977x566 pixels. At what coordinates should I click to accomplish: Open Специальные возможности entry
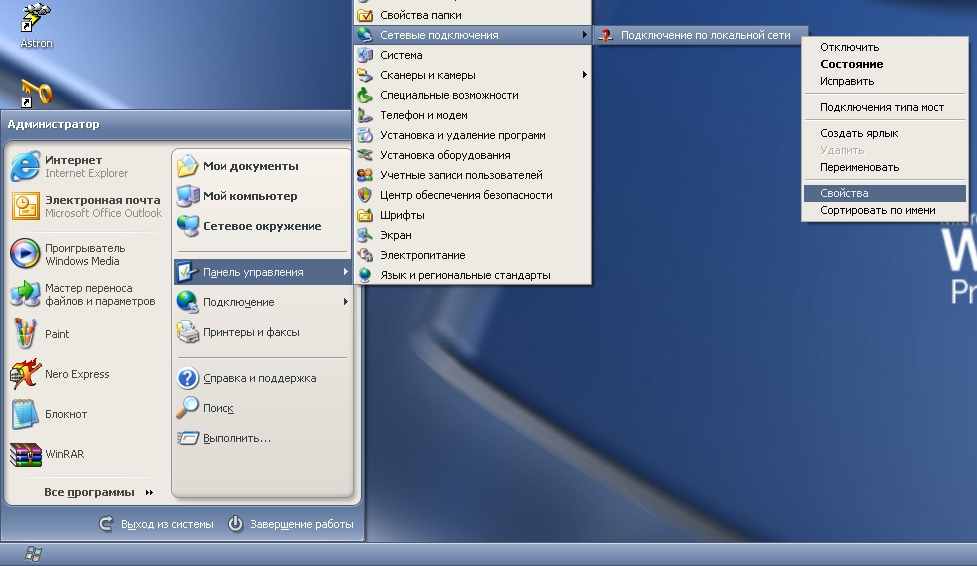(x=472, y=95)
